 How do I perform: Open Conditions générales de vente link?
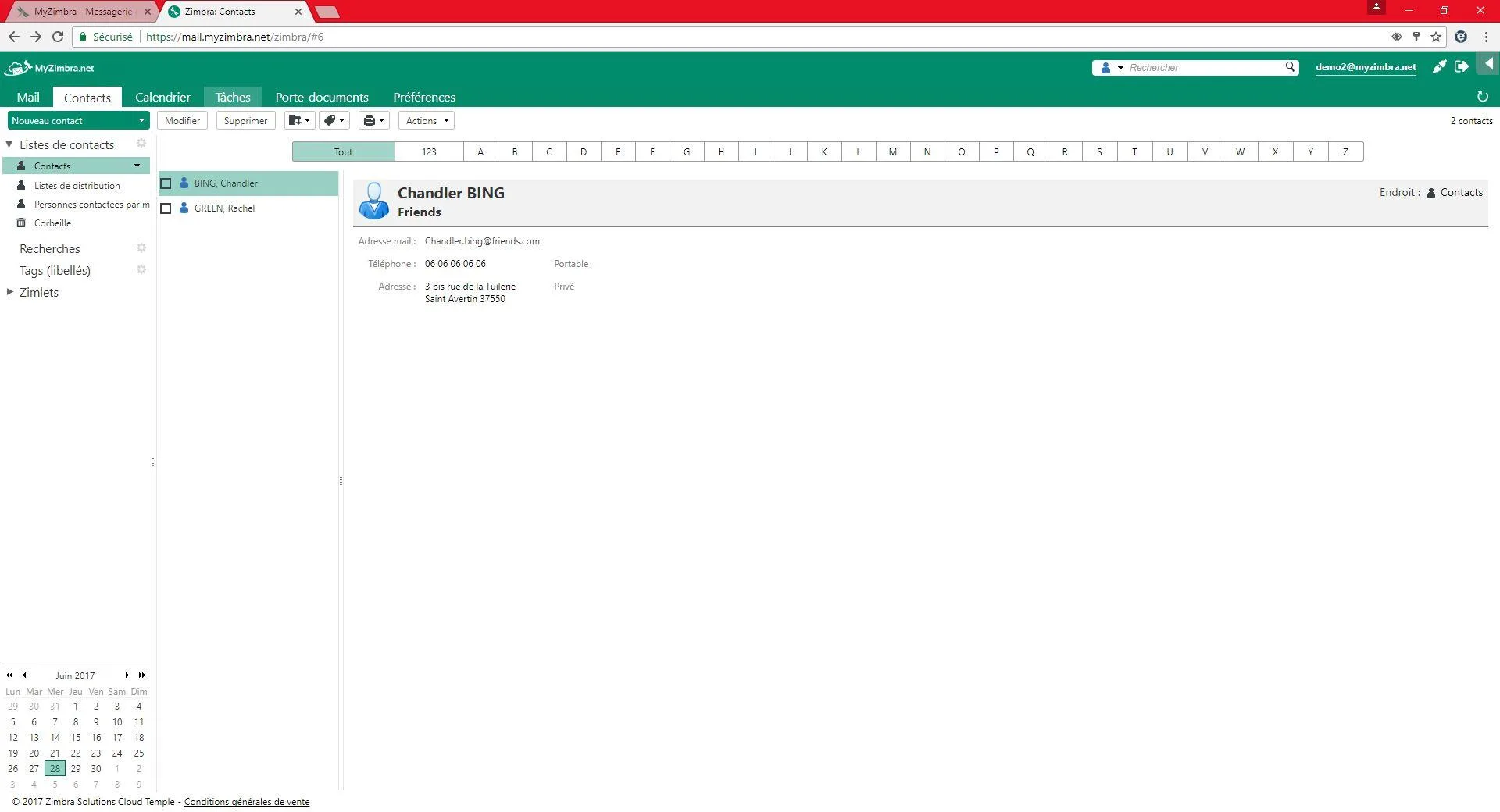pos(247,802)
